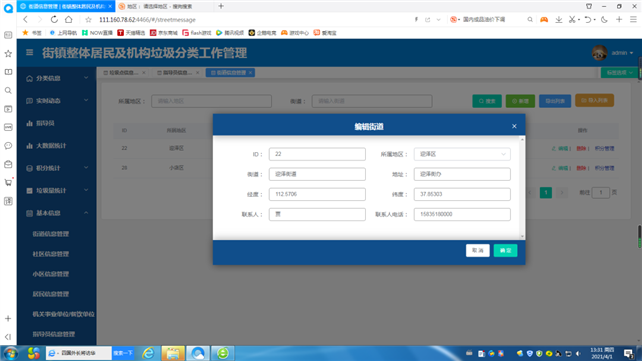Click search magnifier in browser search box
642x361 pixels.
tap(530, 19)
